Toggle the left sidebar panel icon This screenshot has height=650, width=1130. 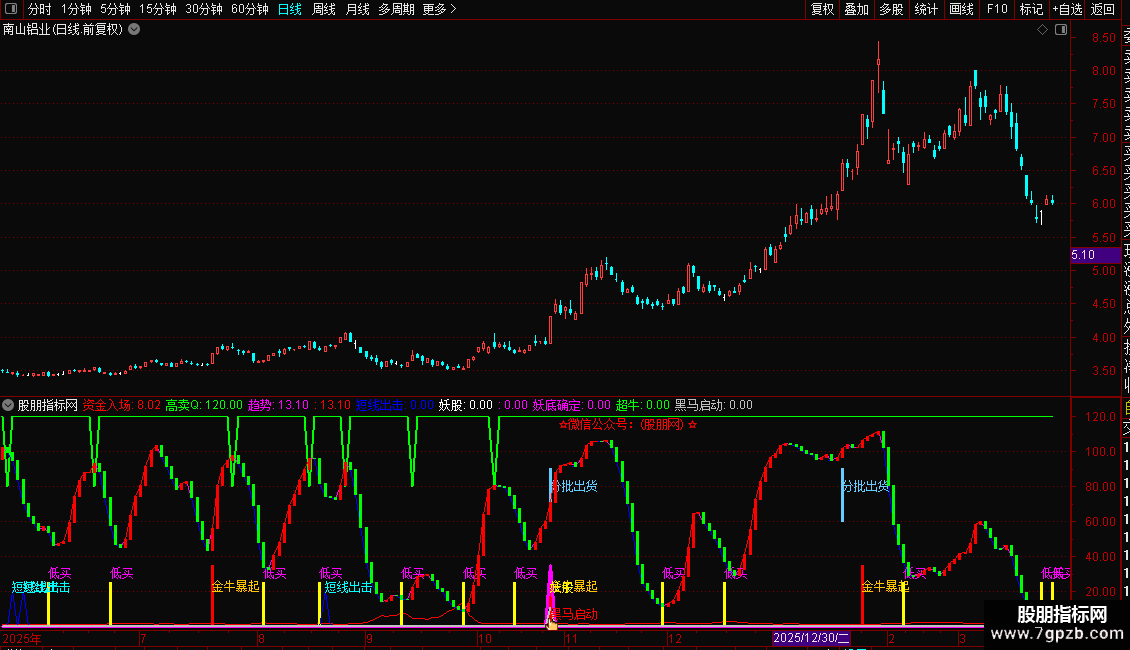[x=11, y=9]
